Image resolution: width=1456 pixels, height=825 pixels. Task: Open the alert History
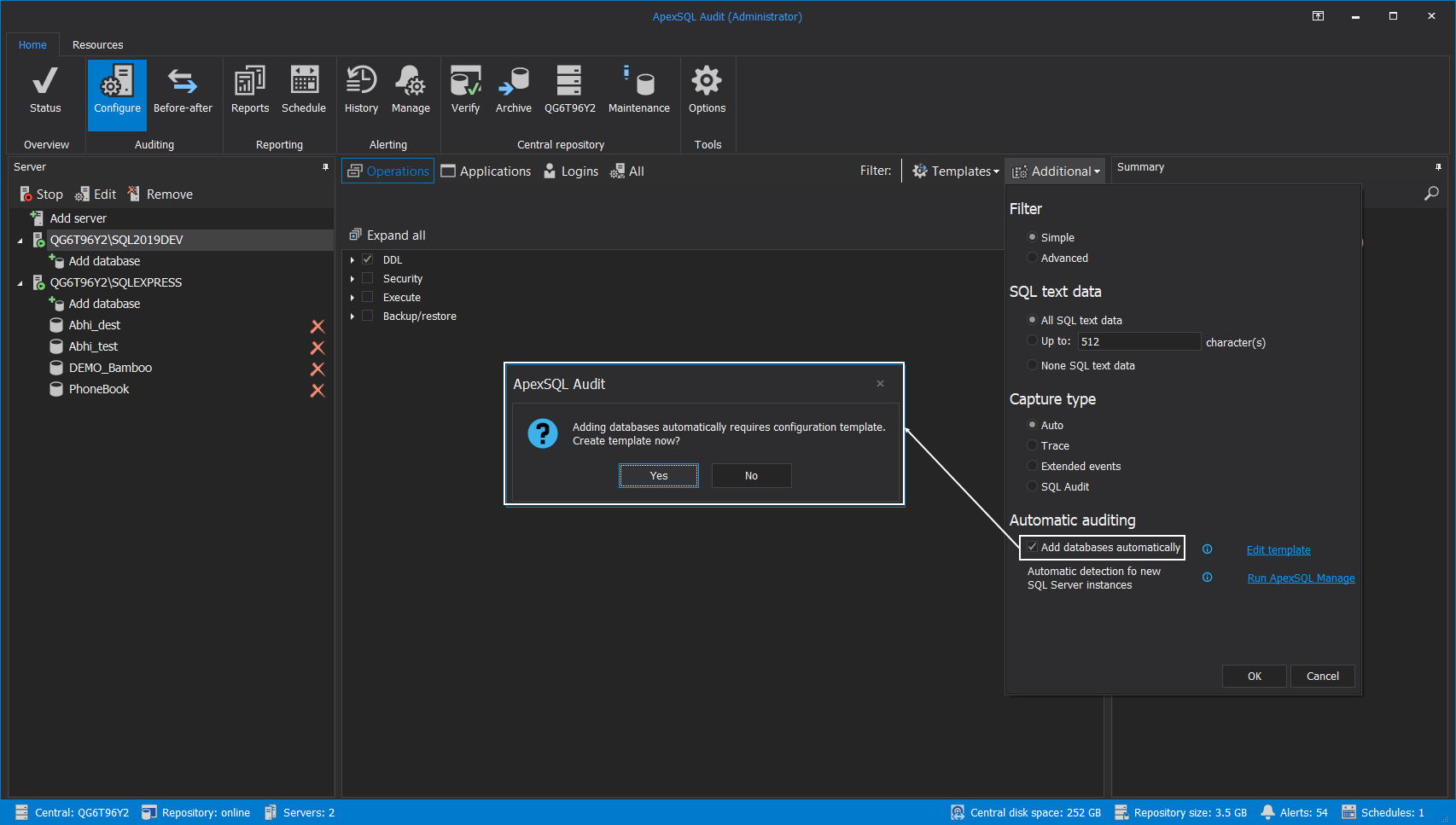(361, 90)
